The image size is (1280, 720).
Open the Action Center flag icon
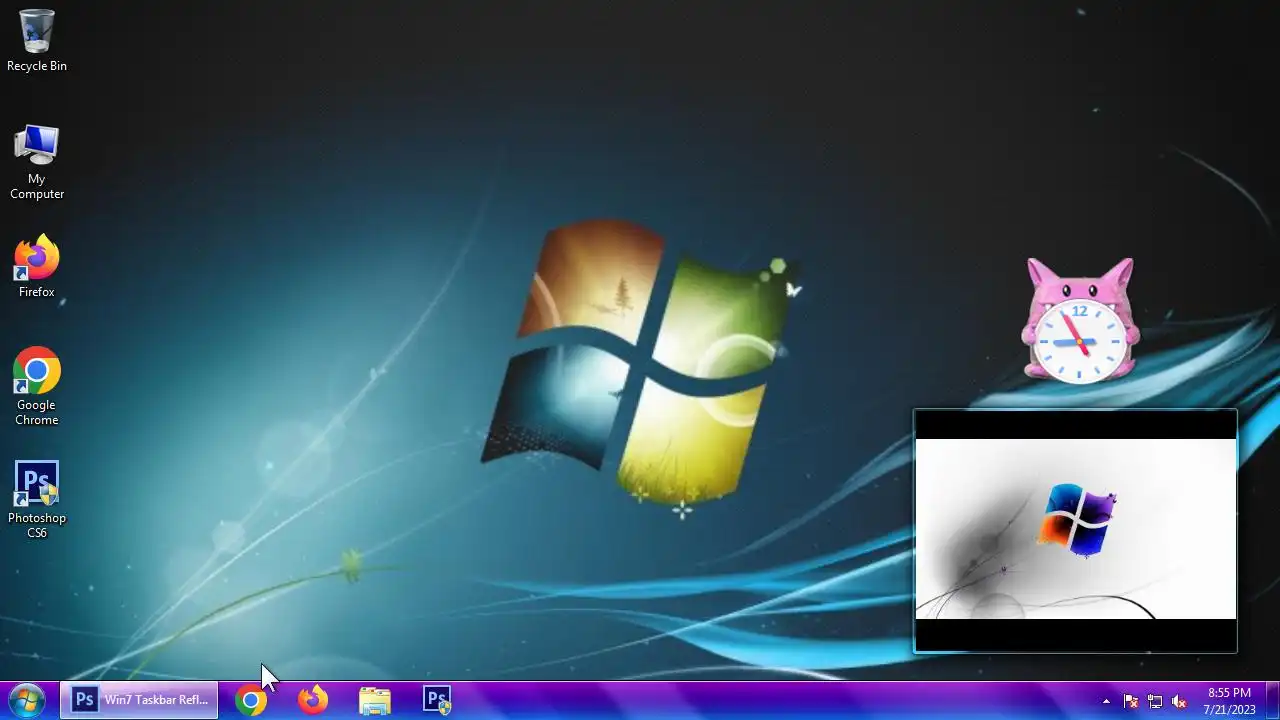tap(1131, 701)
